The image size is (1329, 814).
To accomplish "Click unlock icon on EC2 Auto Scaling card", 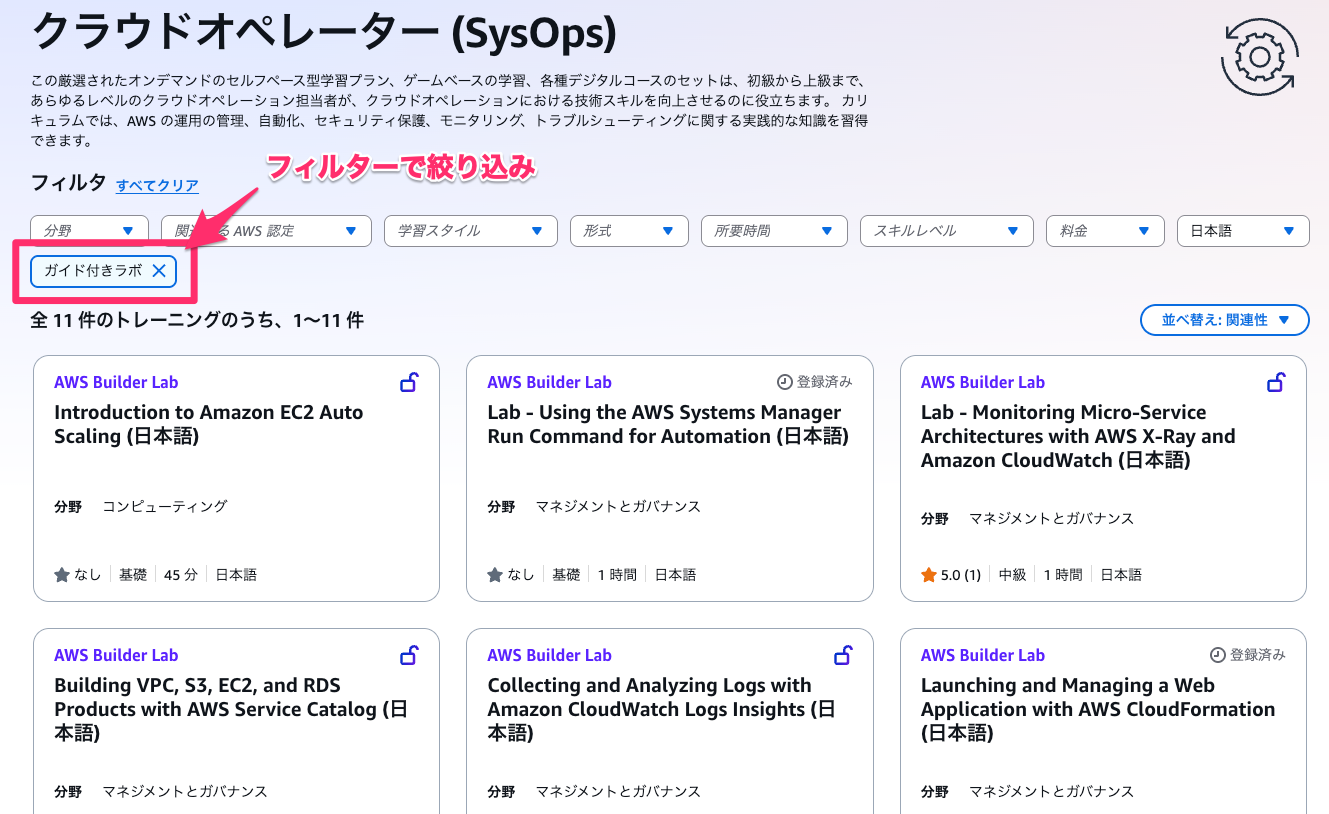I will point(409,382).
